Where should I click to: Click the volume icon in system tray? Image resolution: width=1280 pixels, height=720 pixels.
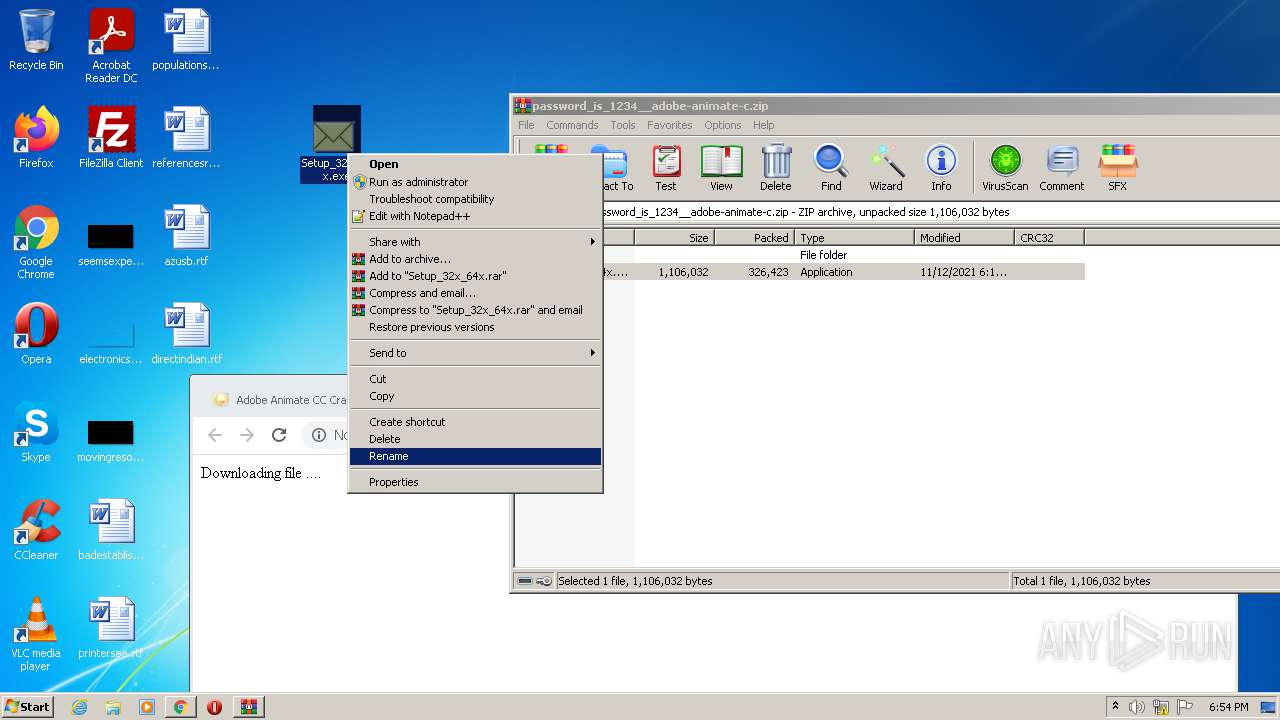[1137, 707]
